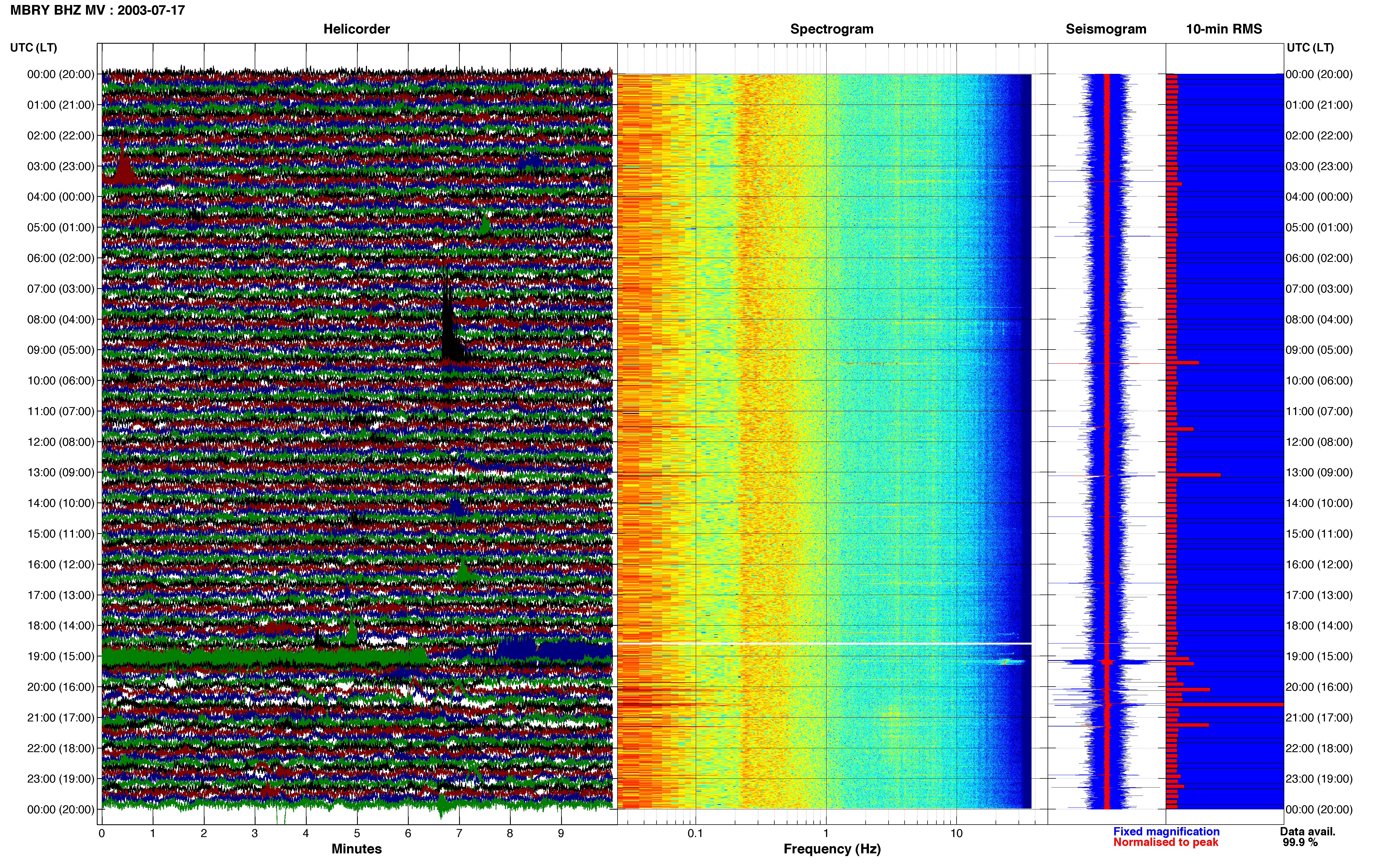Viewport: 1388px width, 868px height.
Task: Click the 'Normalised to peak' legend text
Action: (1165, 842)
